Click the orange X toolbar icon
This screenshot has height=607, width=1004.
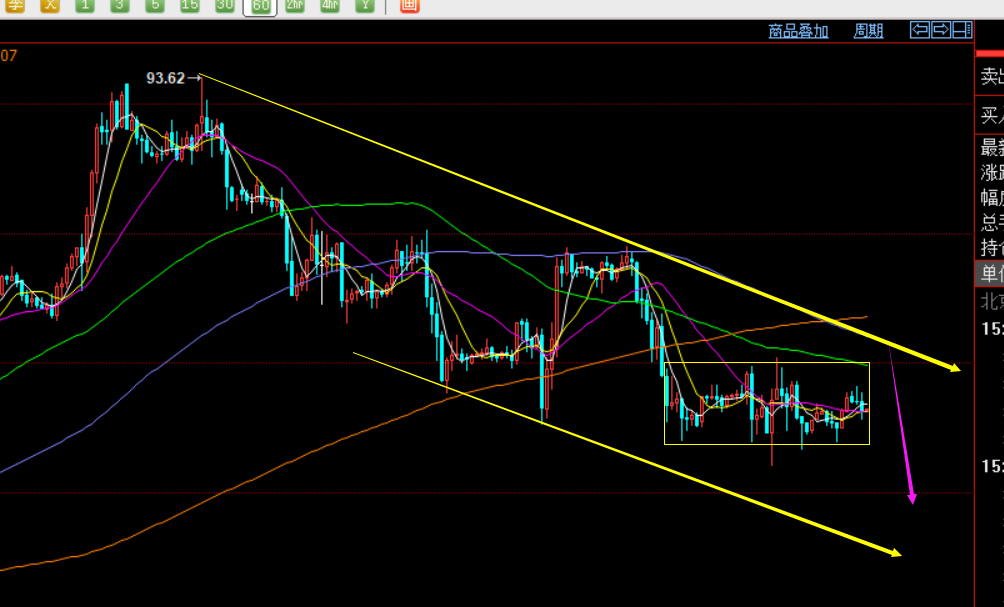pos(50,5)
